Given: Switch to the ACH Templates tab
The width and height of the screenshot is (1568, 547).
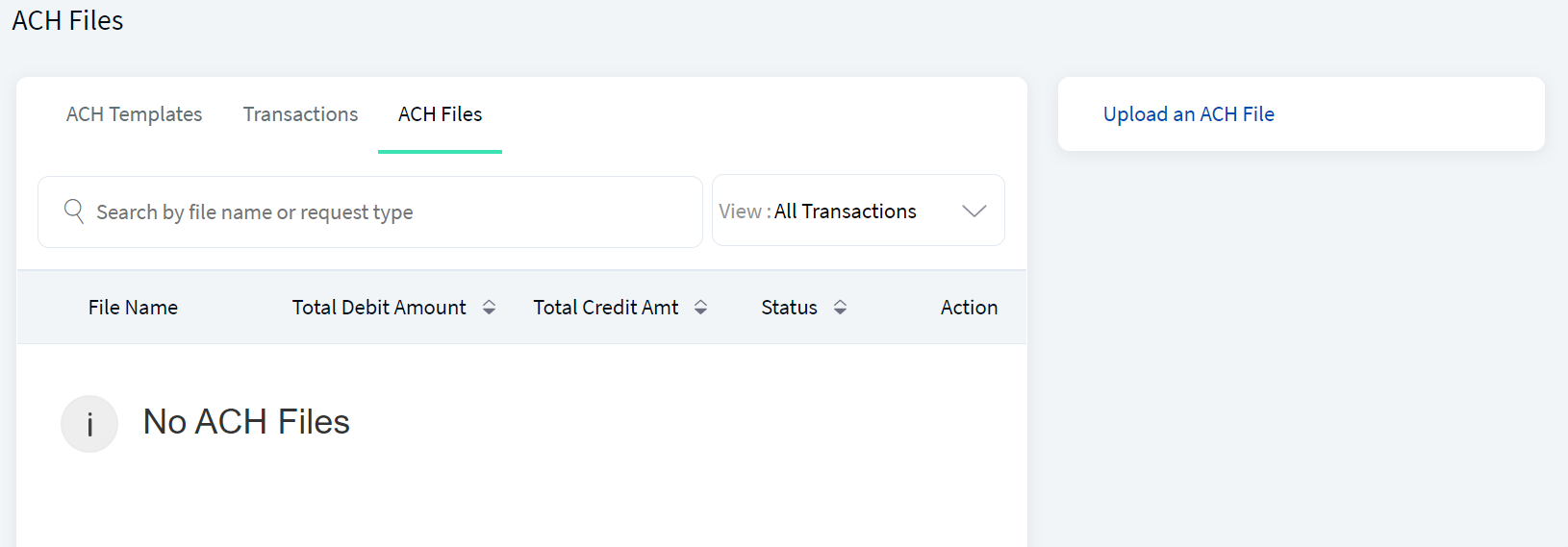Looking at the screenshot, I should click(134, 114).
